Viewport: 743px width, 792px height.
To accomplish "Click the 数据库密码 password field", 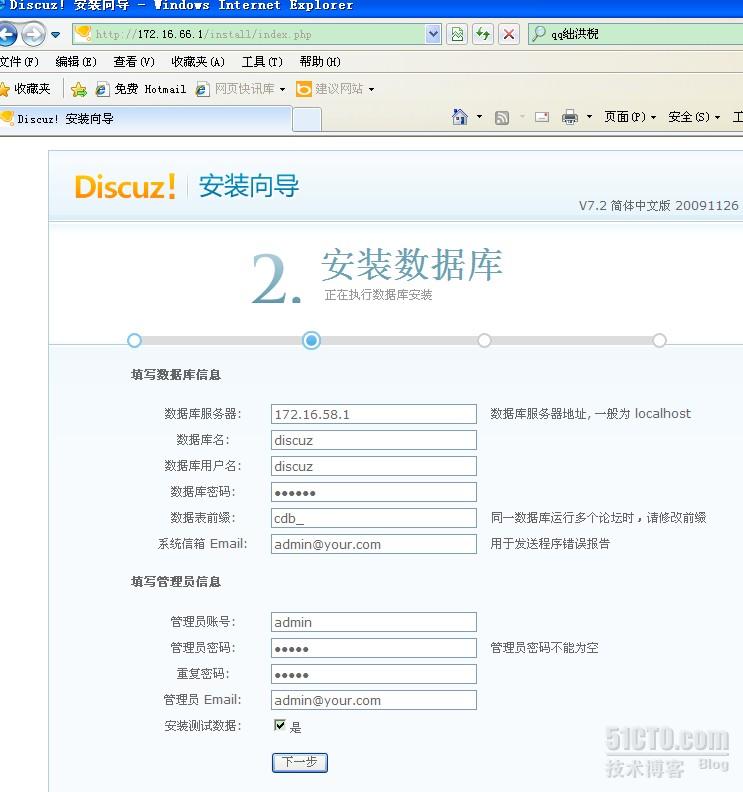I will pos(374,492).
